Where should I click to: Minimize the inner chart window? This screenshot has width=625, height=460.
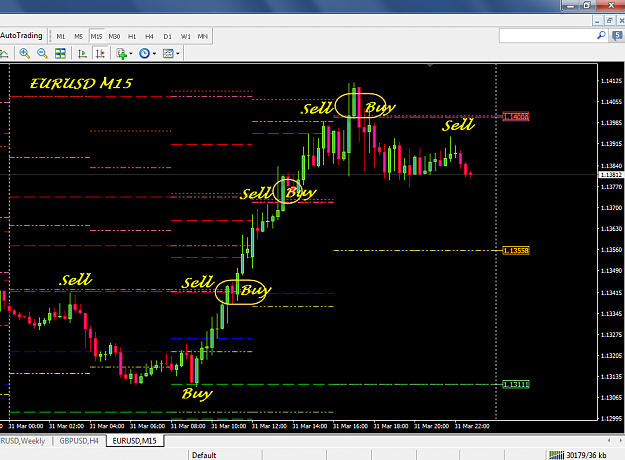click(x=597, y=21)
